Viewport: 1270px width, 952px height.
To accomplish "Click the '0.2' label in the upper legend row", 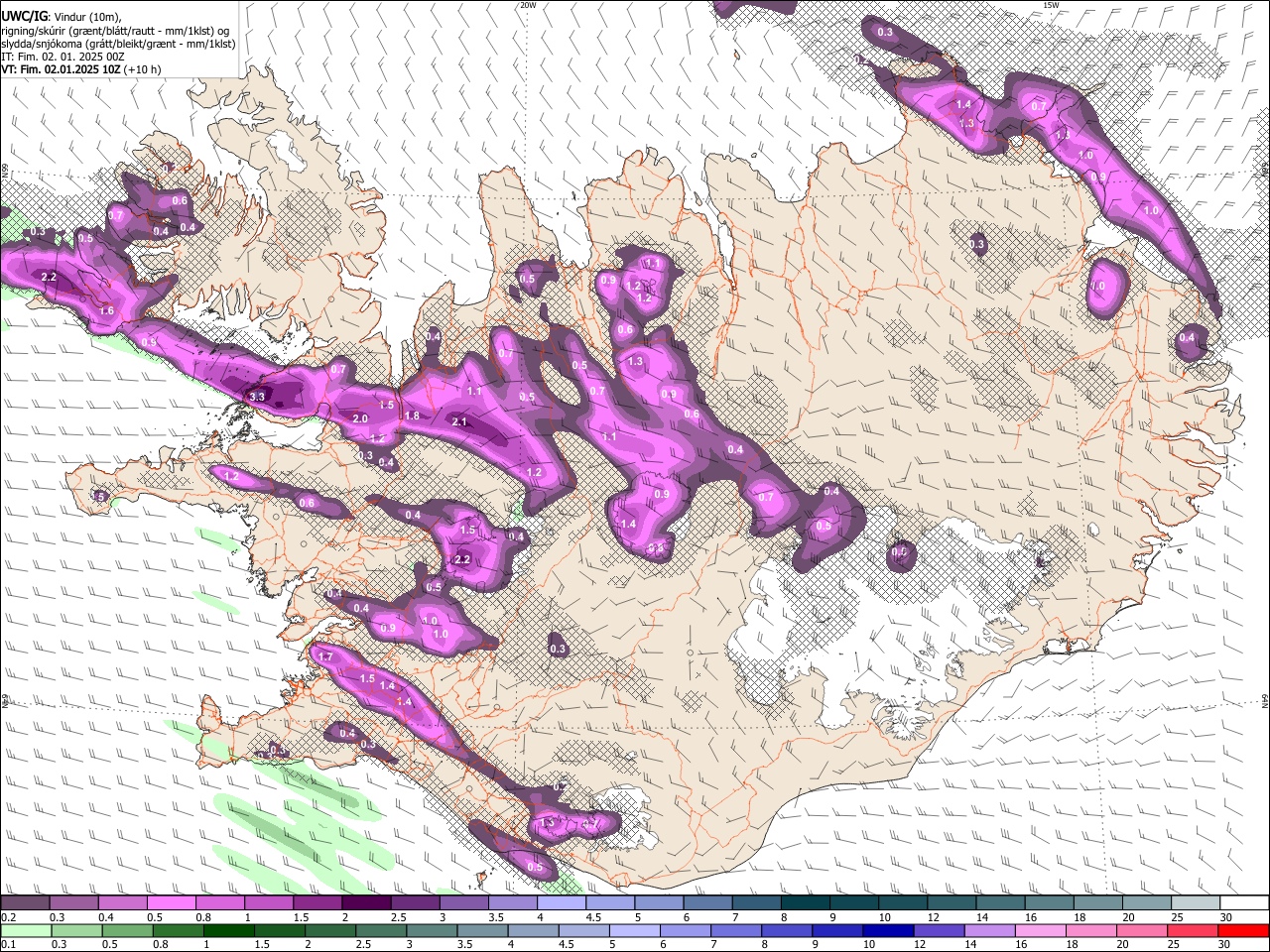I will (x=8, y=918).
